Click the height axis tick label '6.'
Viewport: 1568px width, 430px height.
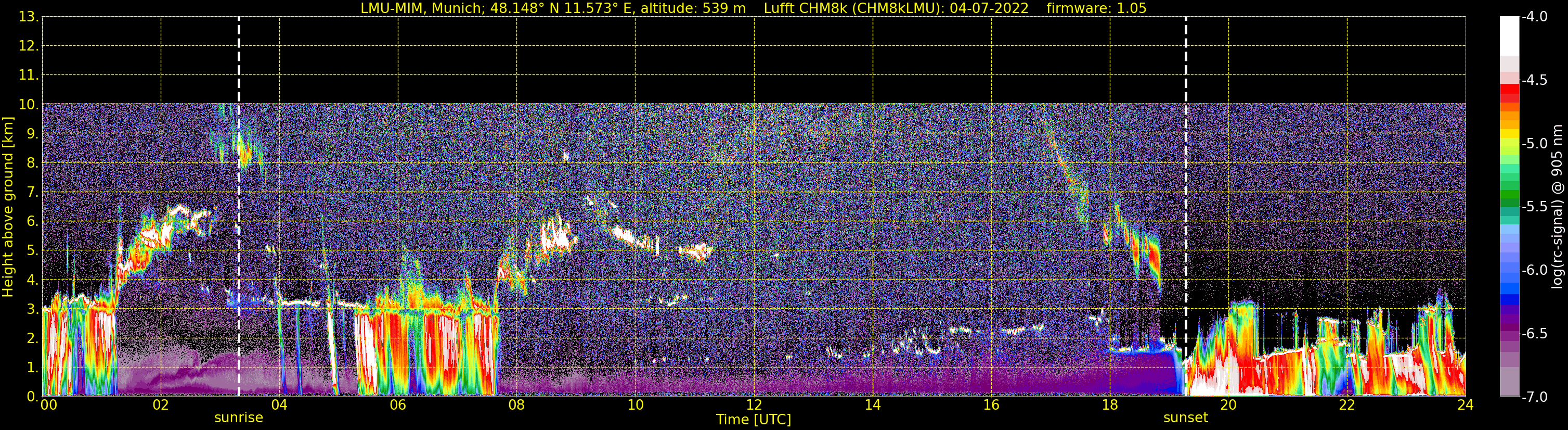pyautogui.click(x=33, y=222)
